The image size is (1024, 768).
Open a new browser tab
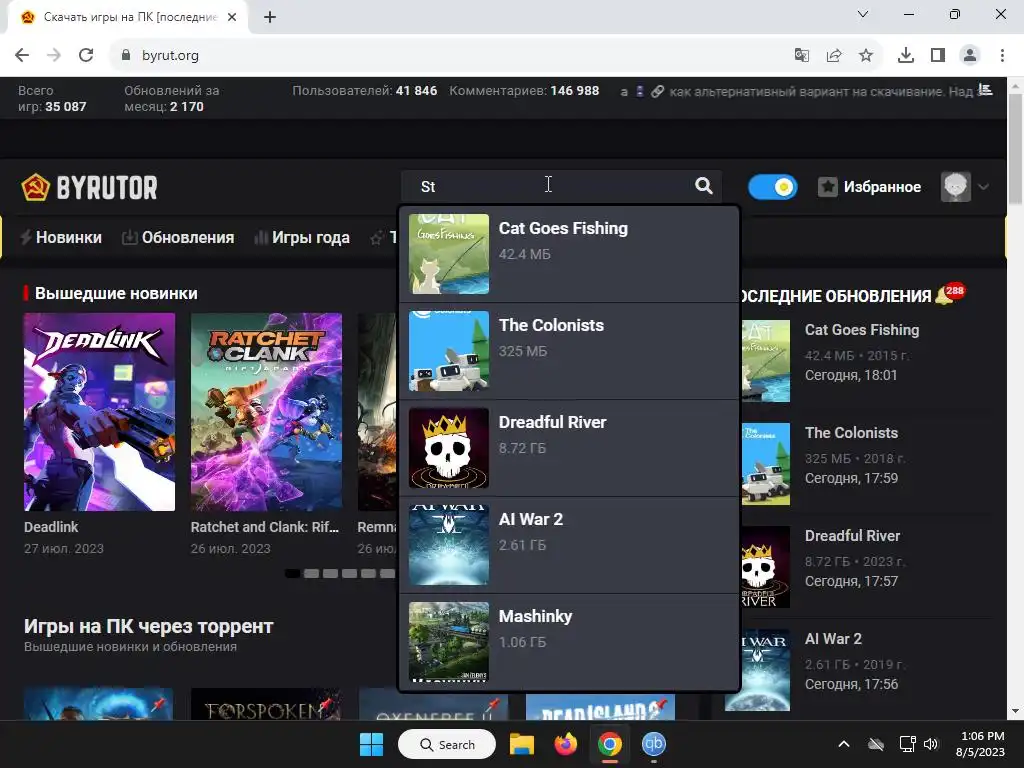click(x=270, y=17)
